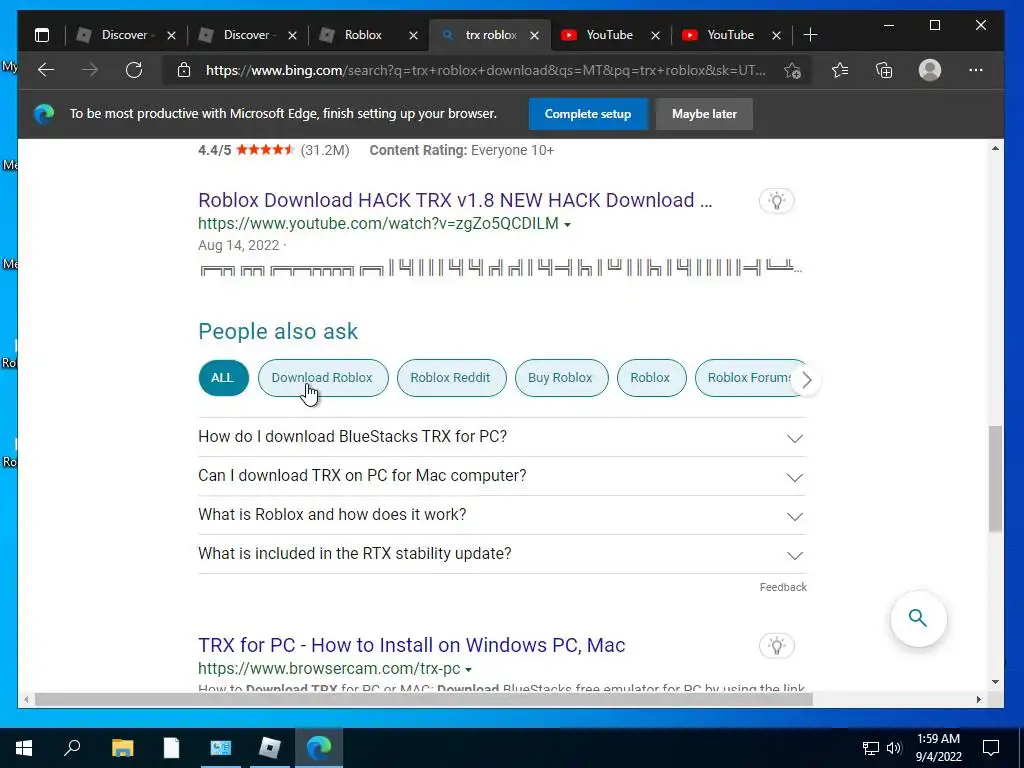Go back to previous page
The height and width of the screenshot is (768, 1024).
point(46,70)
